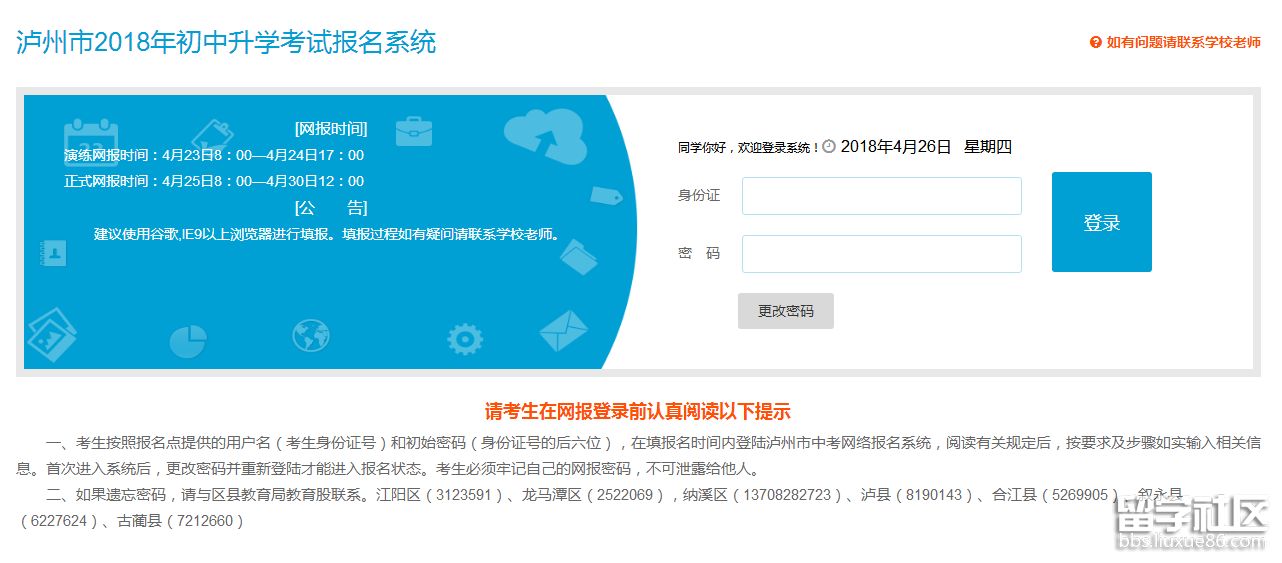Click the 演练网报时间 schedule line

pyautogui.click(x=214, y=155)
